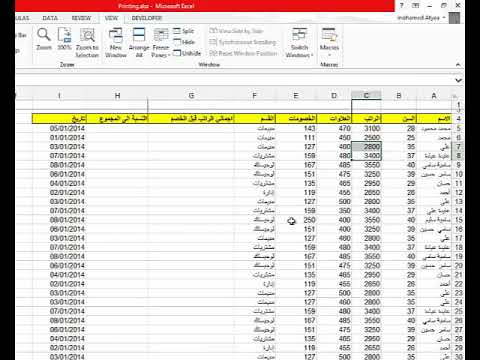Image resolution: width=480 pixels, height=360 pixels.
Task: Select row 15 header
Action: click(x=459, y=220)
